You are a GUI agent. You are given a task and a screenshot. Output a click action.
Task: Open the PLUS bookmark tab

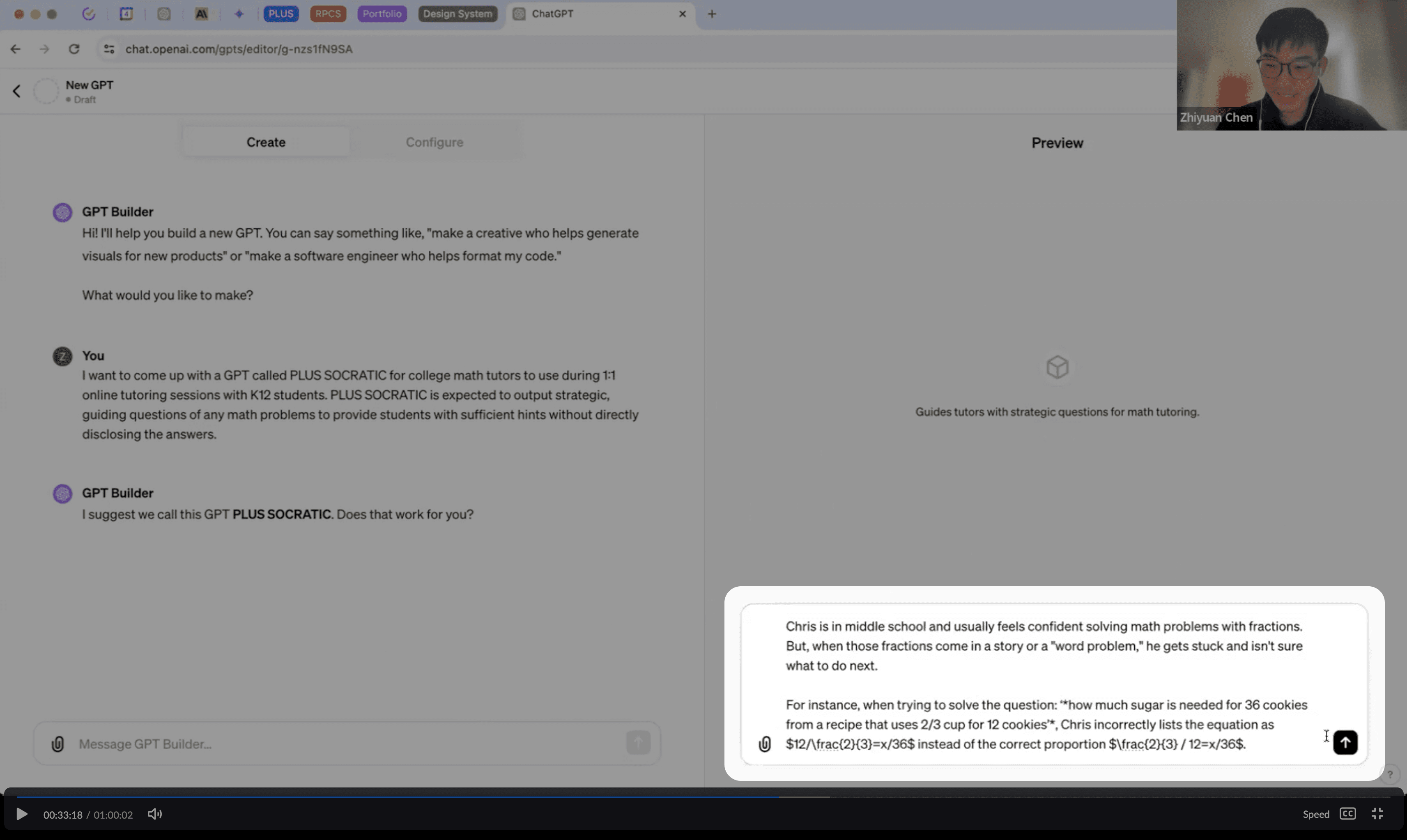[281, 14]
